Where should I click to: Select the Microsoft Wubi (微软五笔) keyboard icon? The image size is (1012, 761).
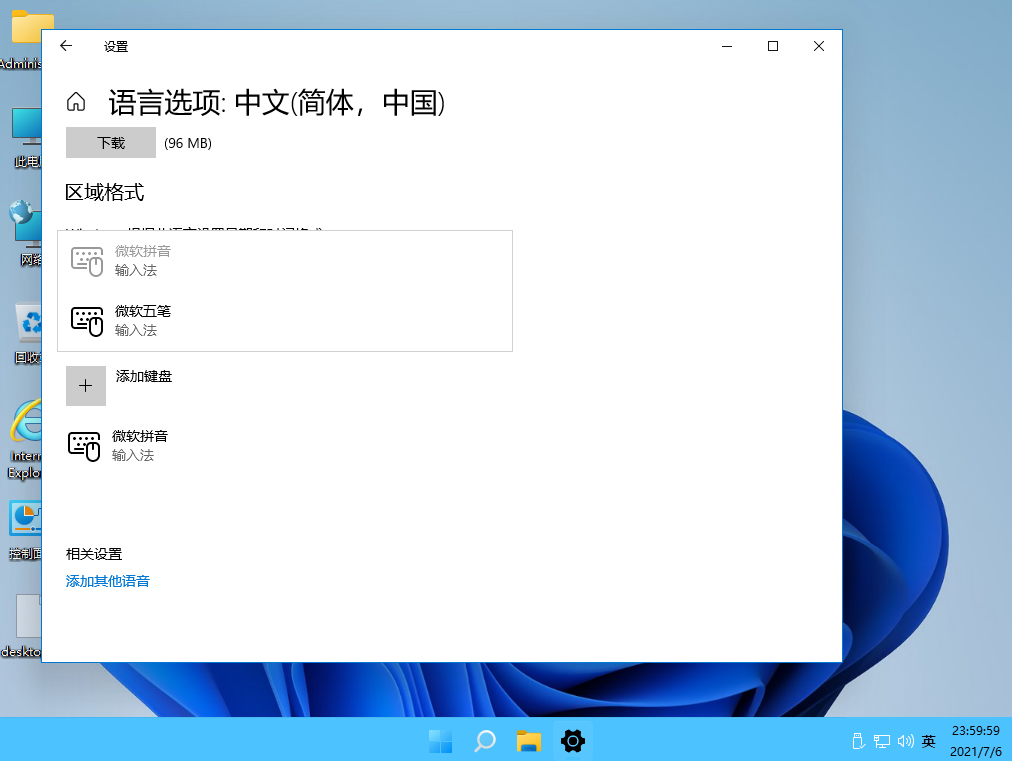(87, 322)
